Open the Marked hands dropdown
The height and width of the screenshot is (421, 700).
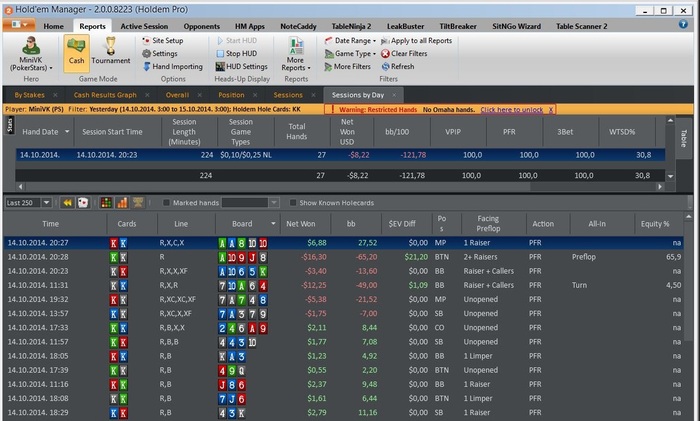(274, 203)
